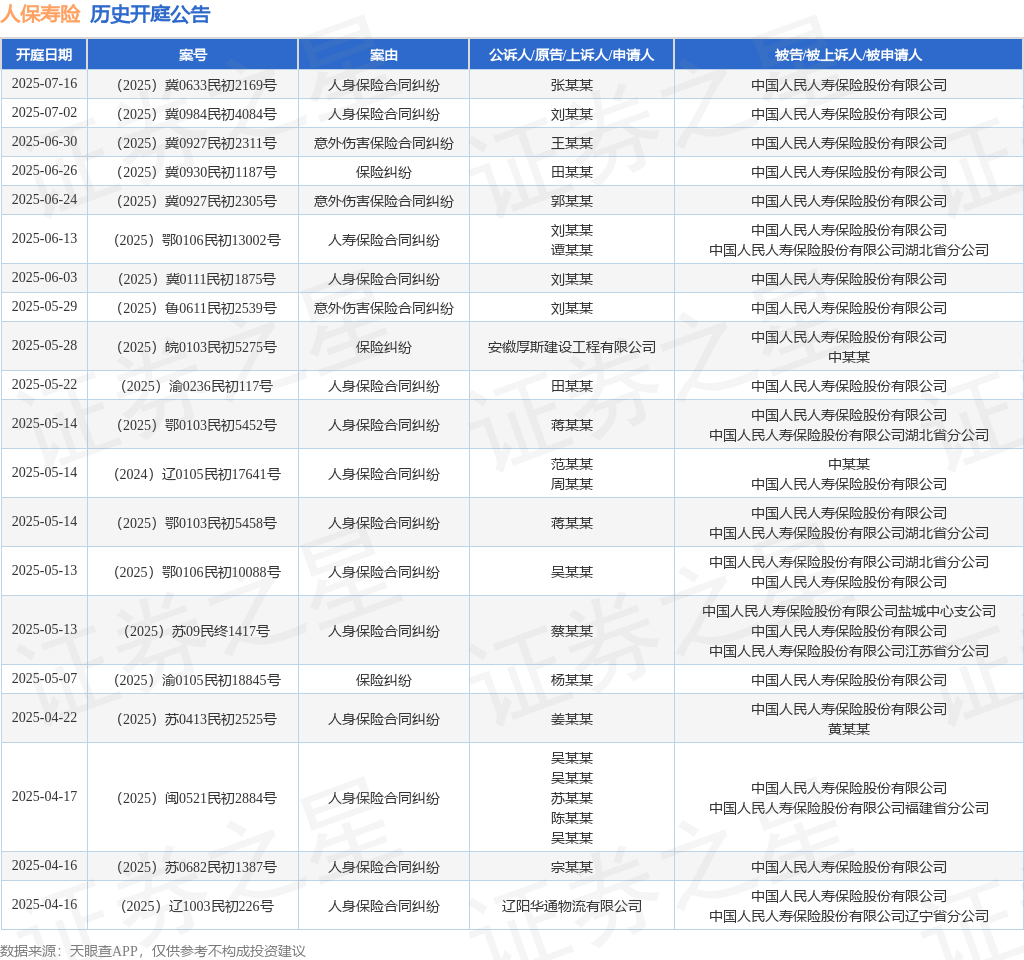Select case number 辽0105民初17641号

[x=197, y=474]
